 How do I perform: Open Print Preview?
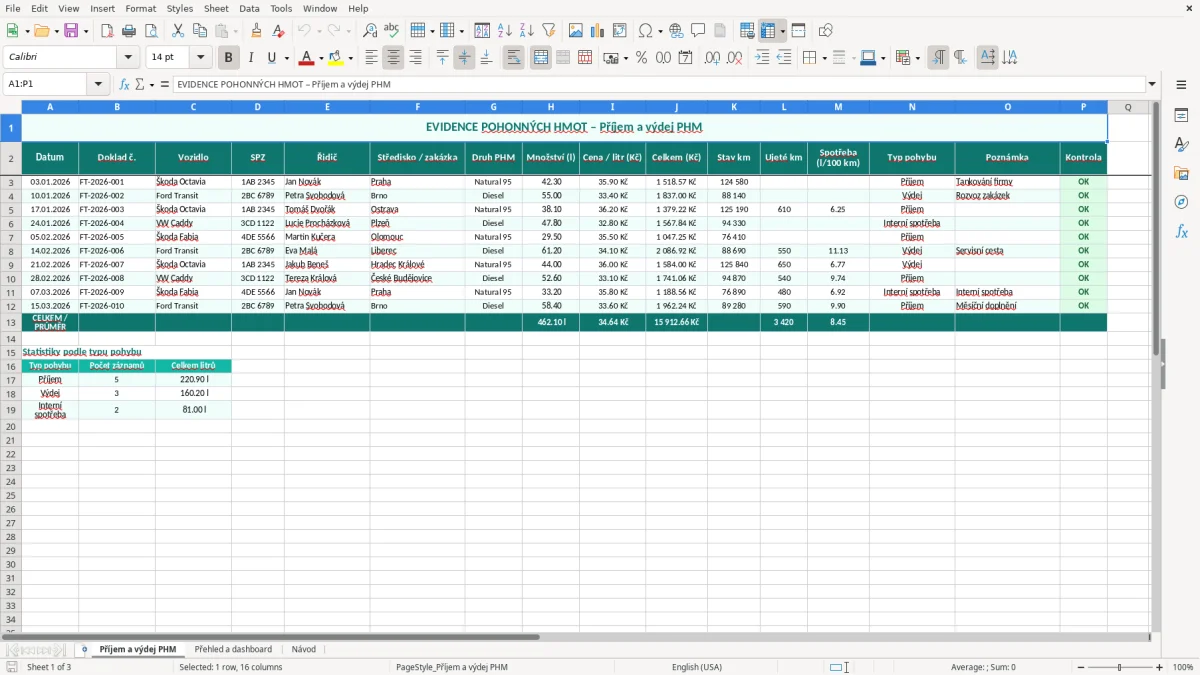[x=151, y=31]
